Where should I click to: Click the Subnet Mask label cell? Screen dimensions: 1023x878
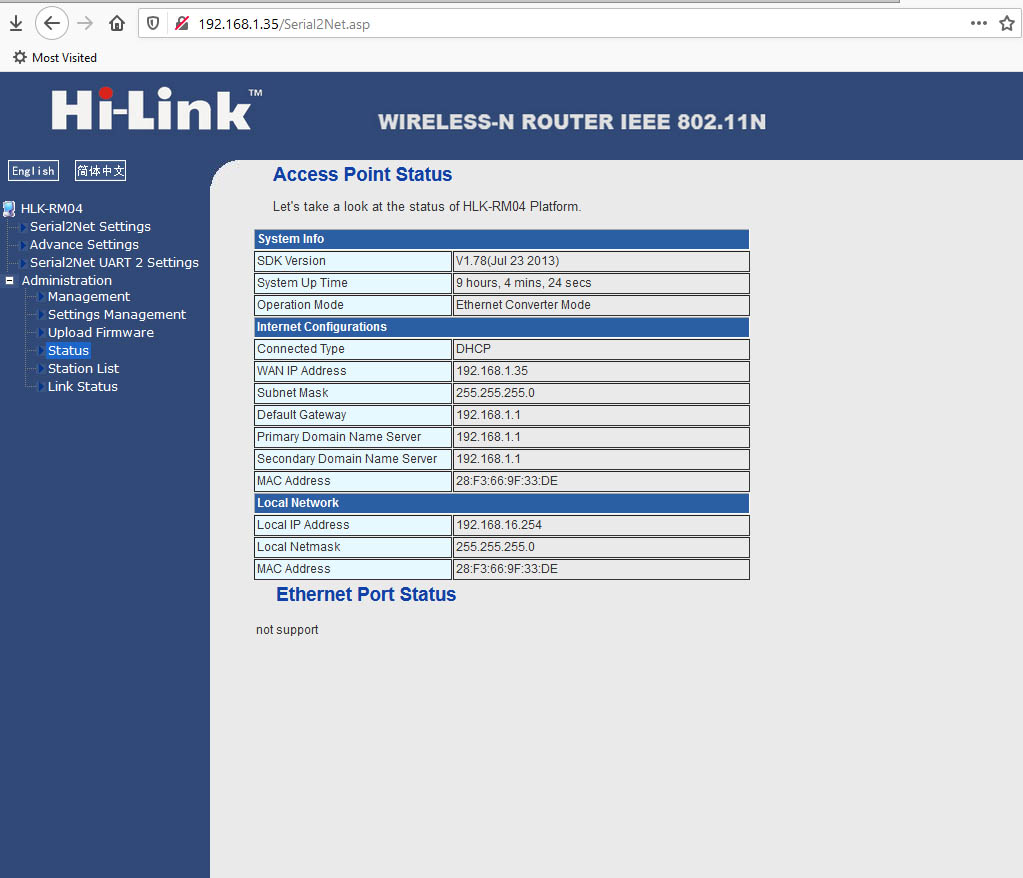tap(353, 393)
